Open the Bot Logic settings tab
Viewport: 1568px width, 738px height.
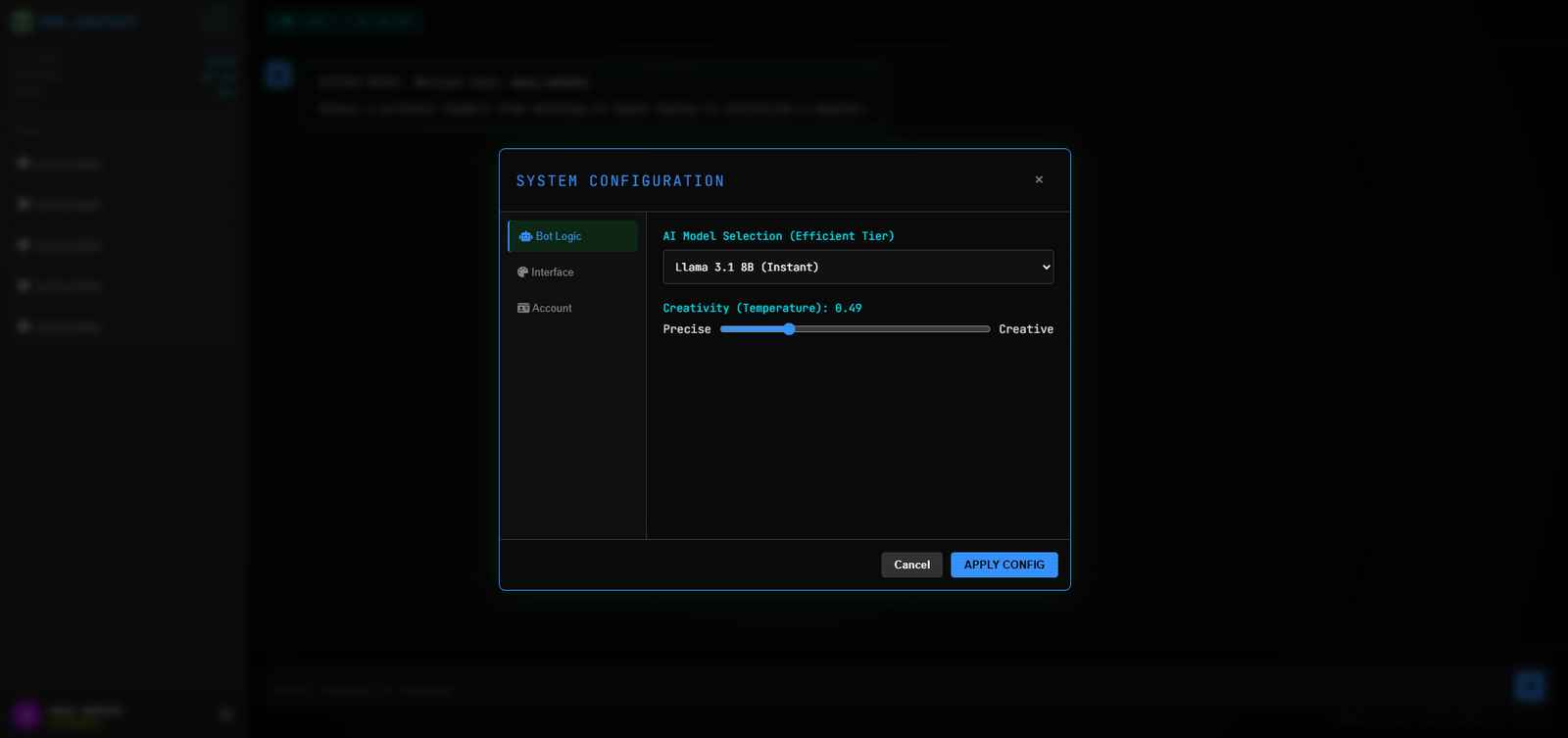pos(572,236)
